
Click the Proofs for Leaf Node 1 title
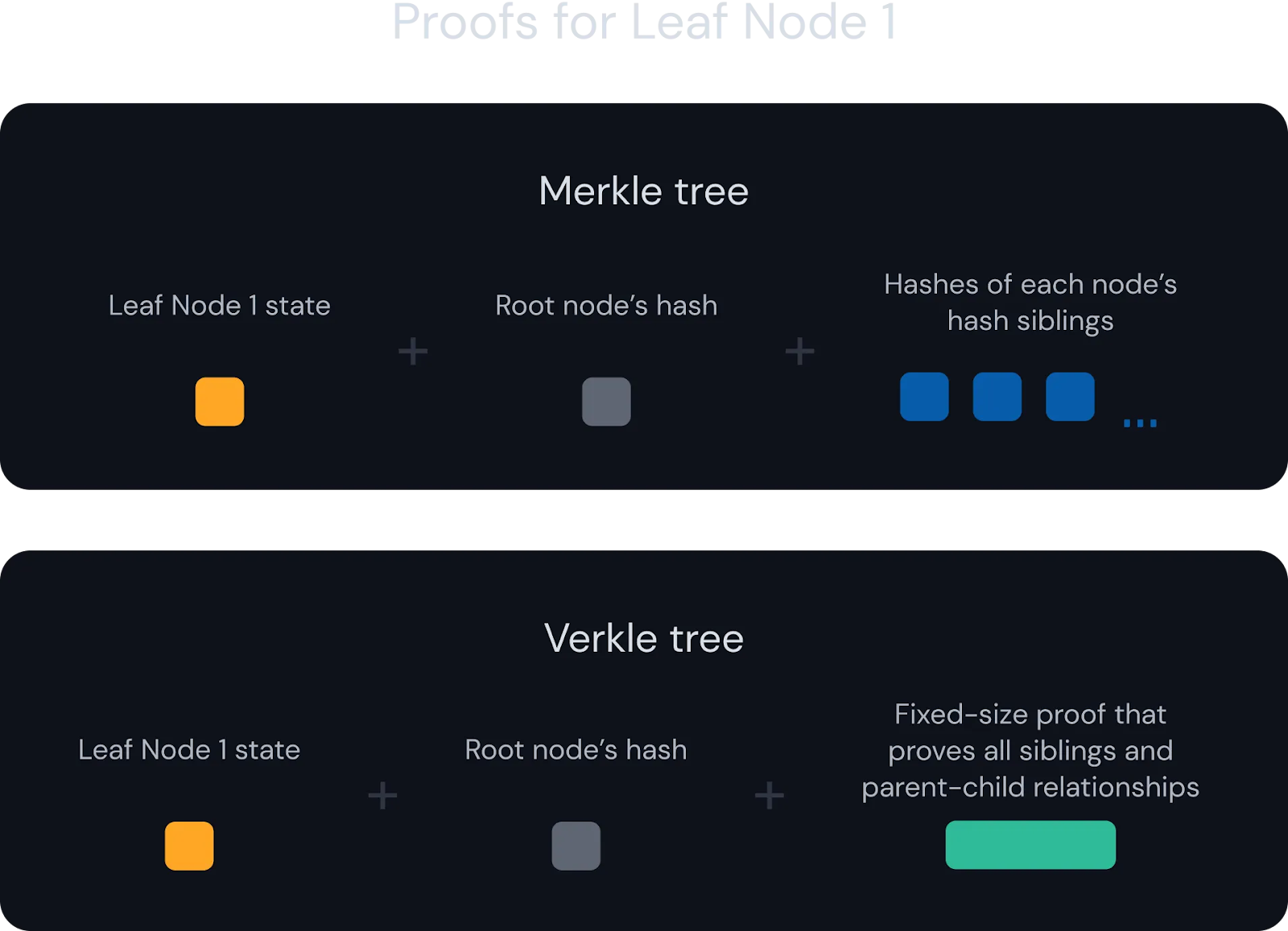[x=644, y=21]
